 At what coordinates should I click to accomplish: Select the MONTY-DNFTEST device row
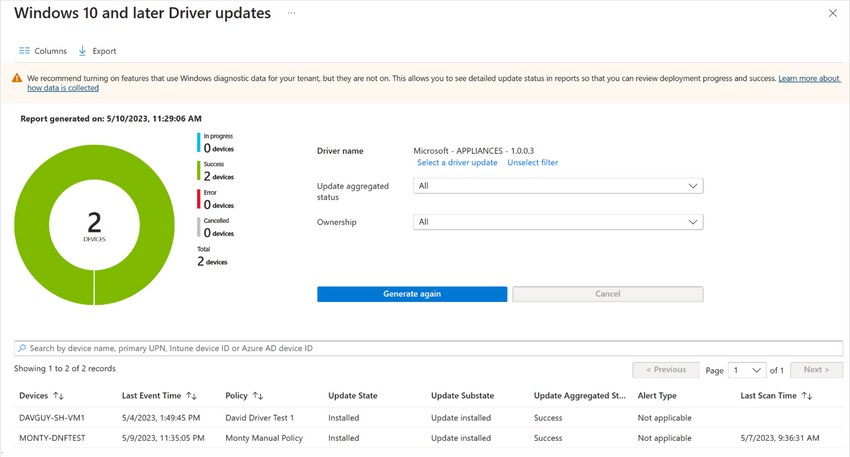click(53, 438)
